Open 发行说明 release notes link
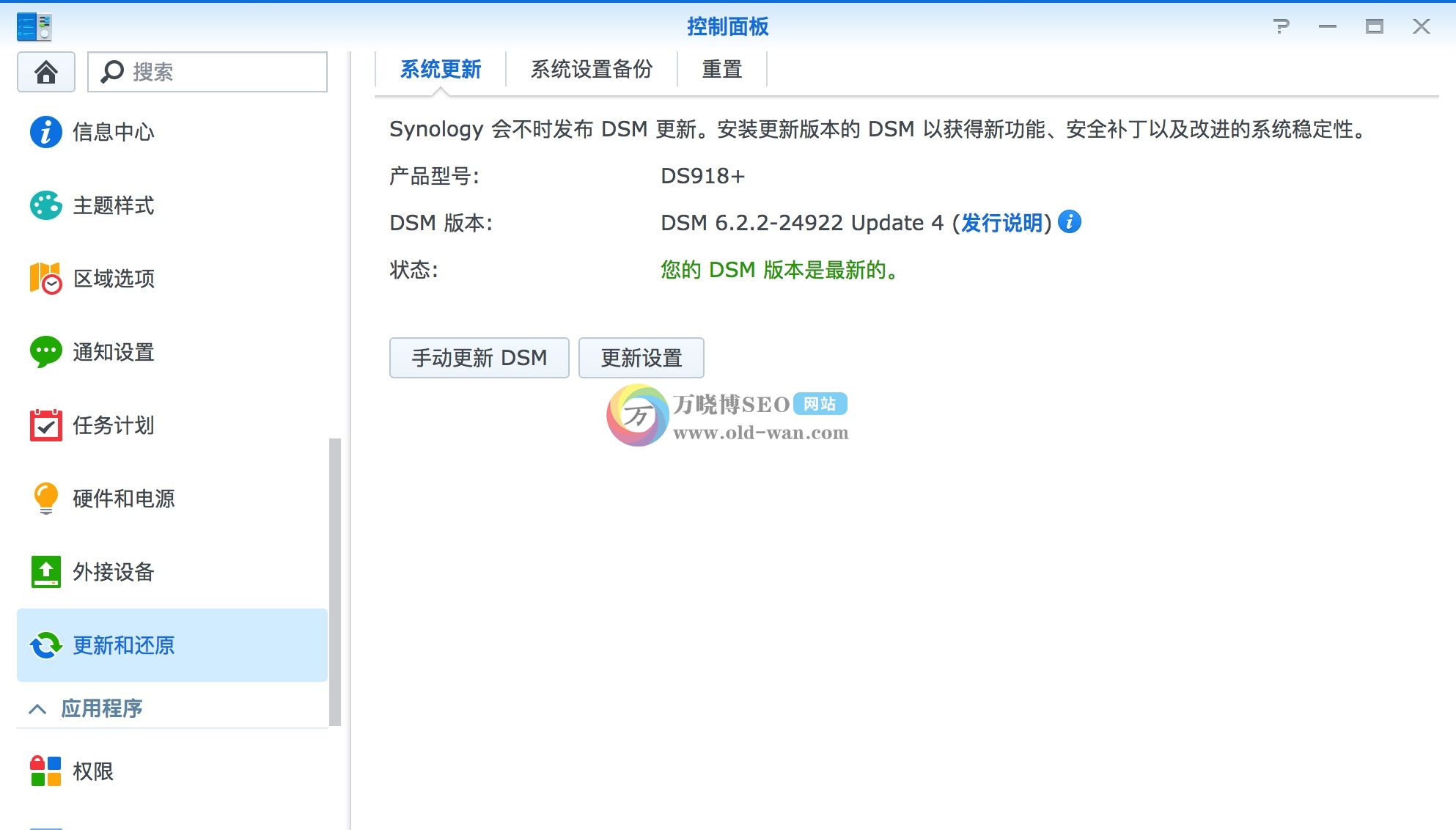 coord(1001,223)
